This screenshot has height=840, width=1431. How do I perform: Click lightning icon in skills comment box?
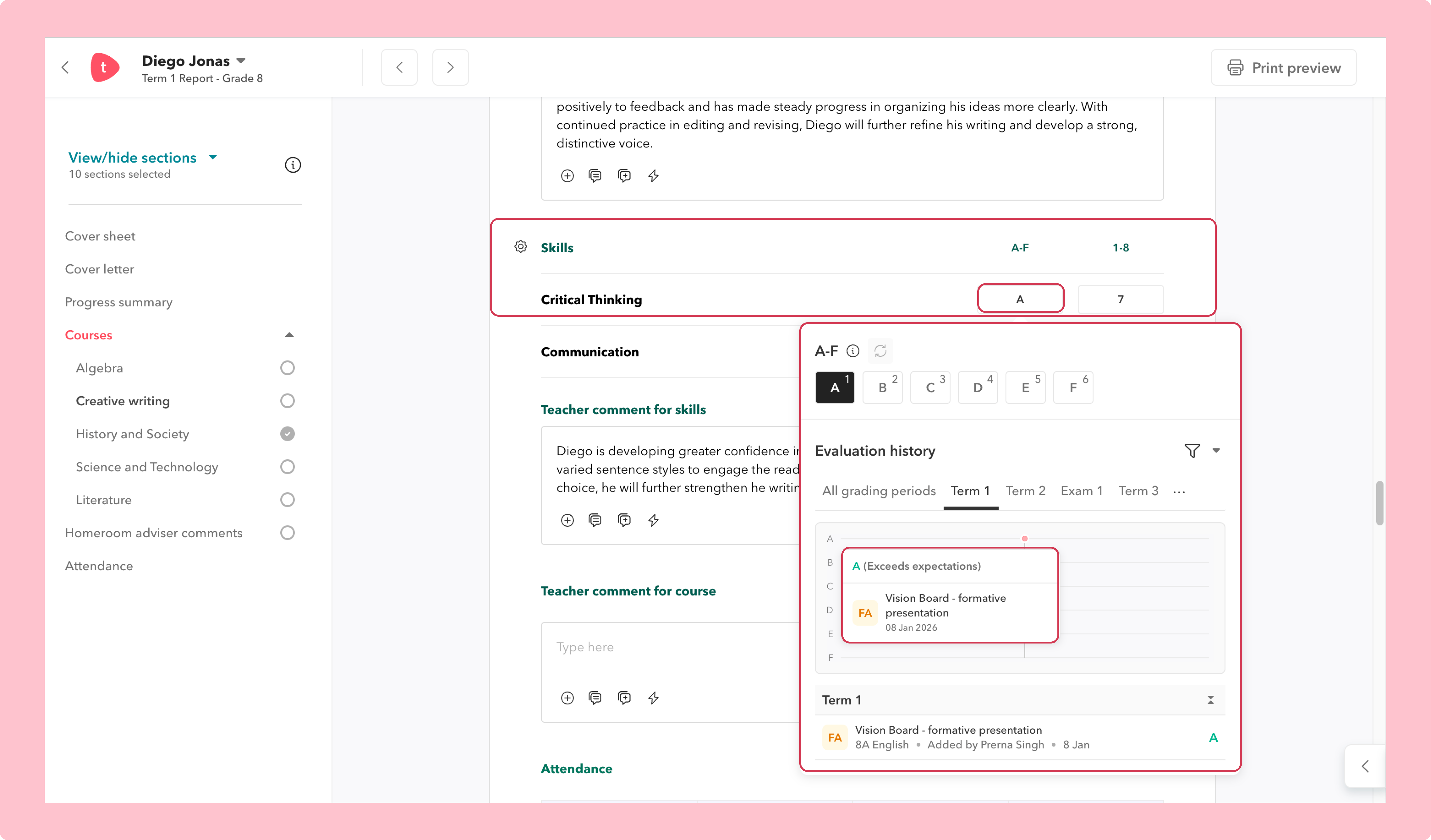(654, 520)
